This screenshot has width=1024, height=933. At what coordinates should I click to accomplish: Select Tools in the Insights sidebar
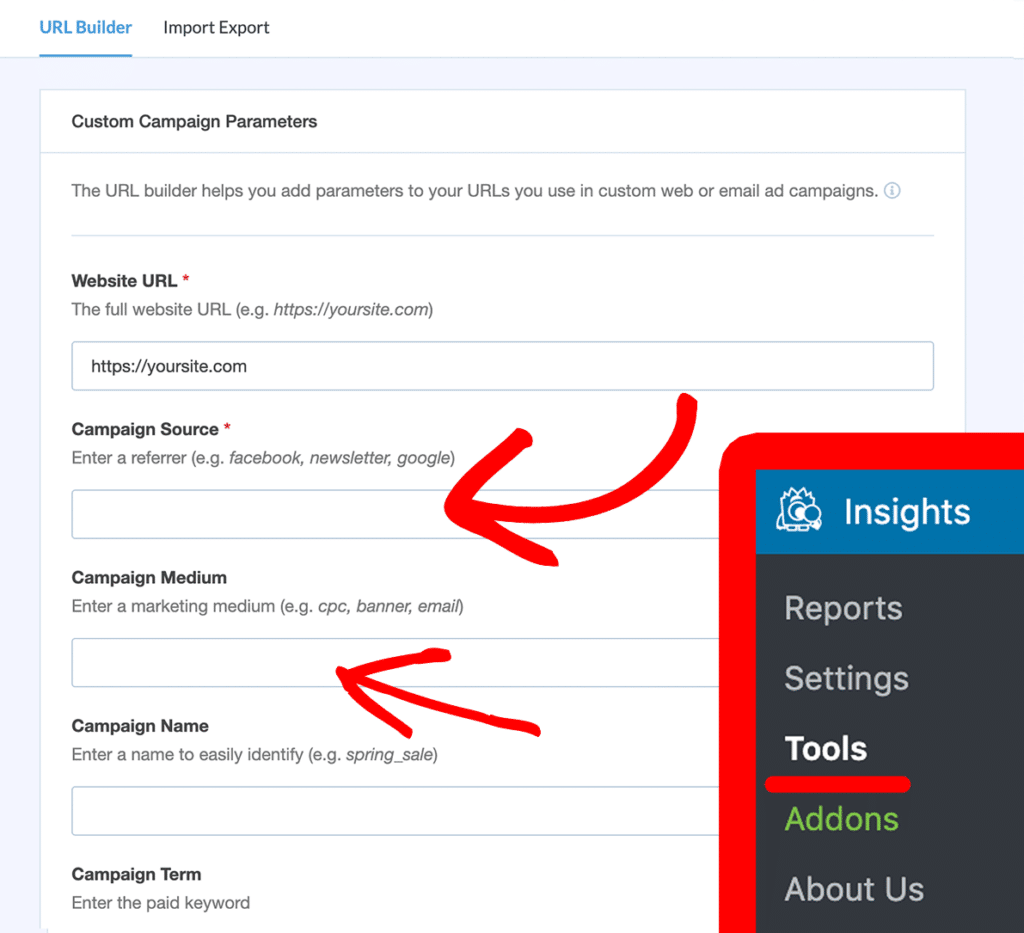coord(824,748)
